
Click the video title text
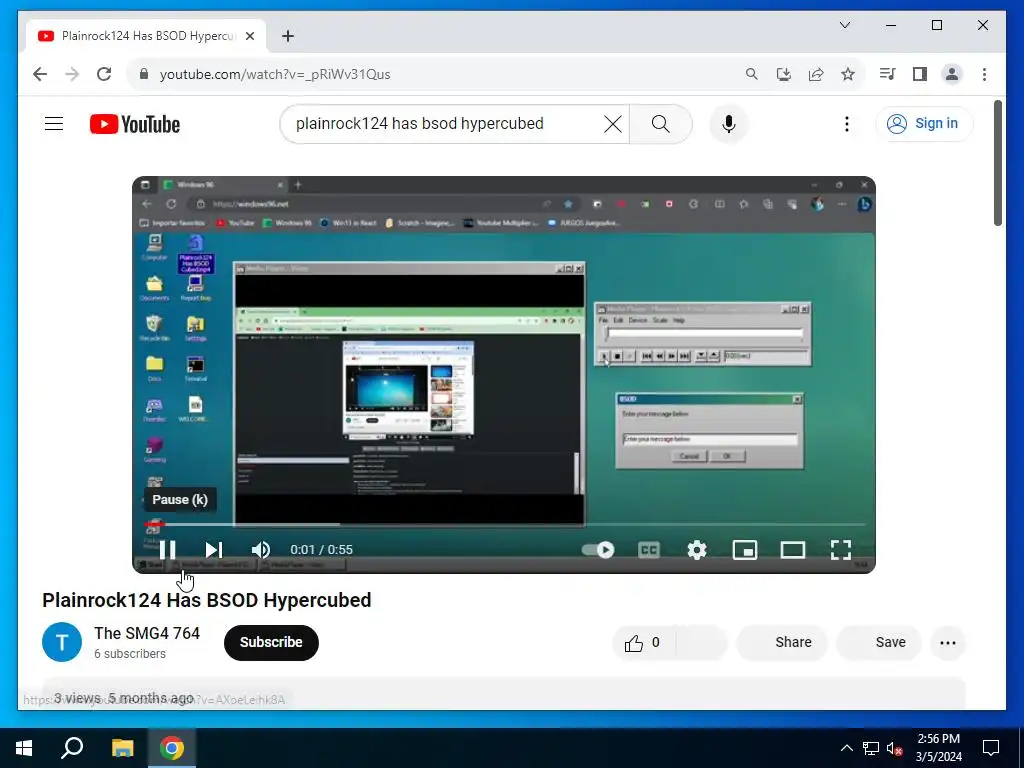pos(206,600)
